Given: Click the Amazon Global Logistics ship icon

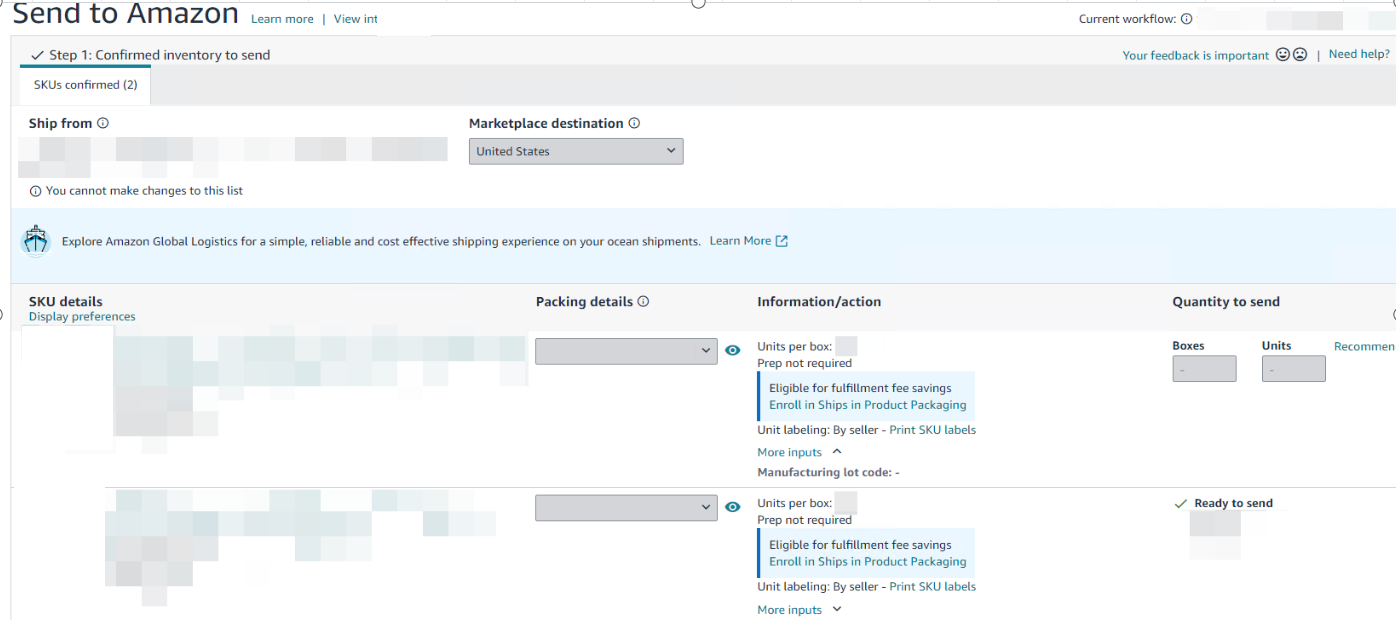Looking at the screenshot, I should click(36, 241).
